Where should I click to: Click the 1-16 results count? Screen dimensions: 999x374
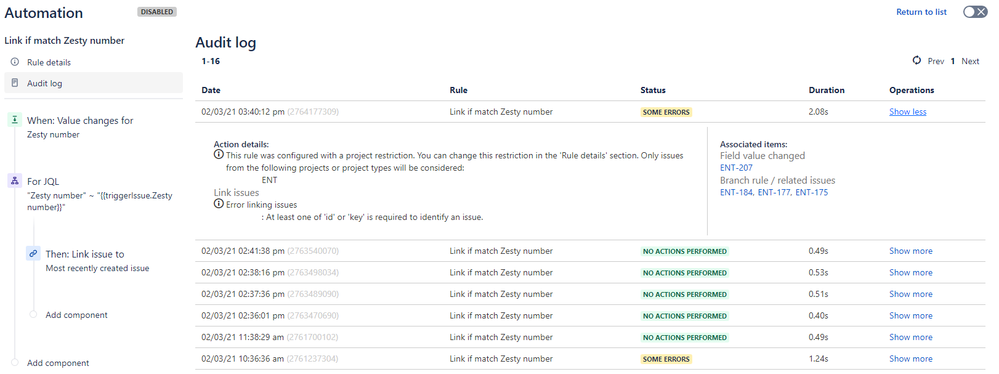(211, 62)
